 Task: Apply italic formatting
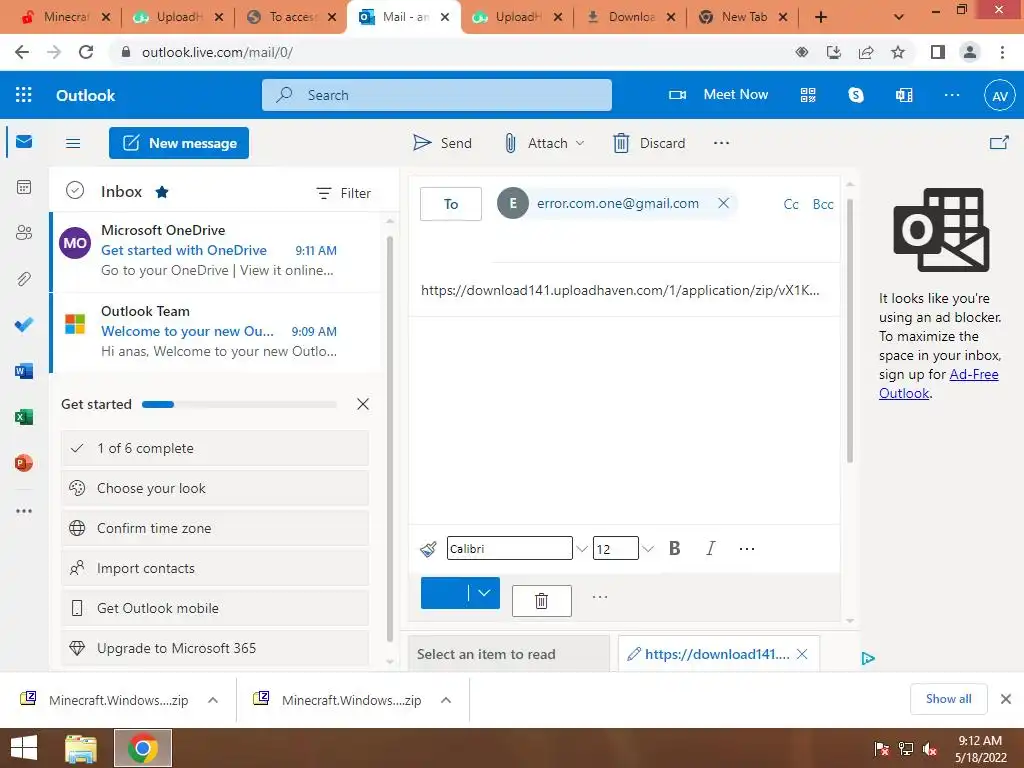point(711,549)
